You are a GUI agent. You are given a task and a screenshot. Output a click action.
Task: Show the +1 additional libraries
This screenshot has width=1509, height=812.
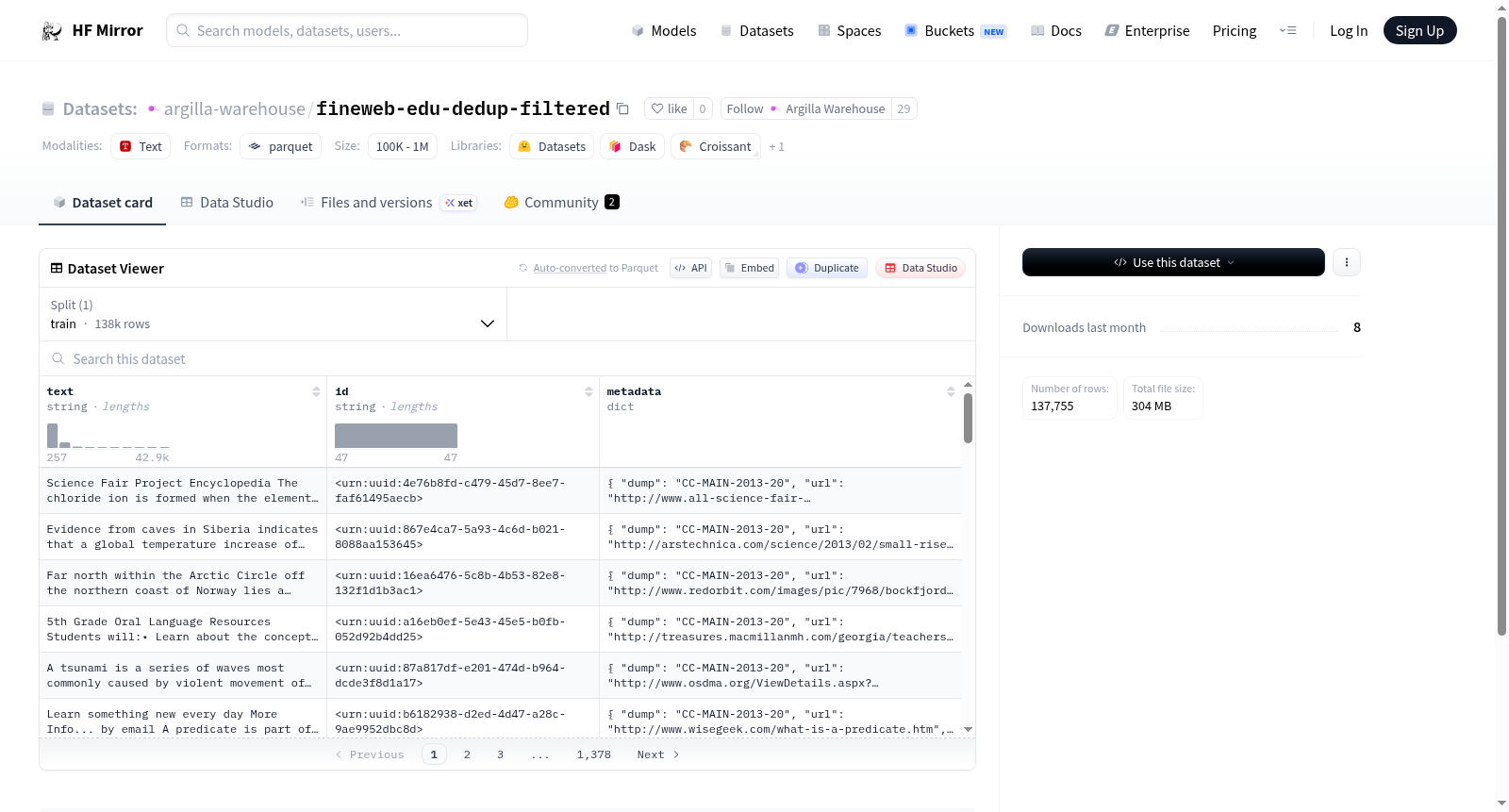pos(776,146)
